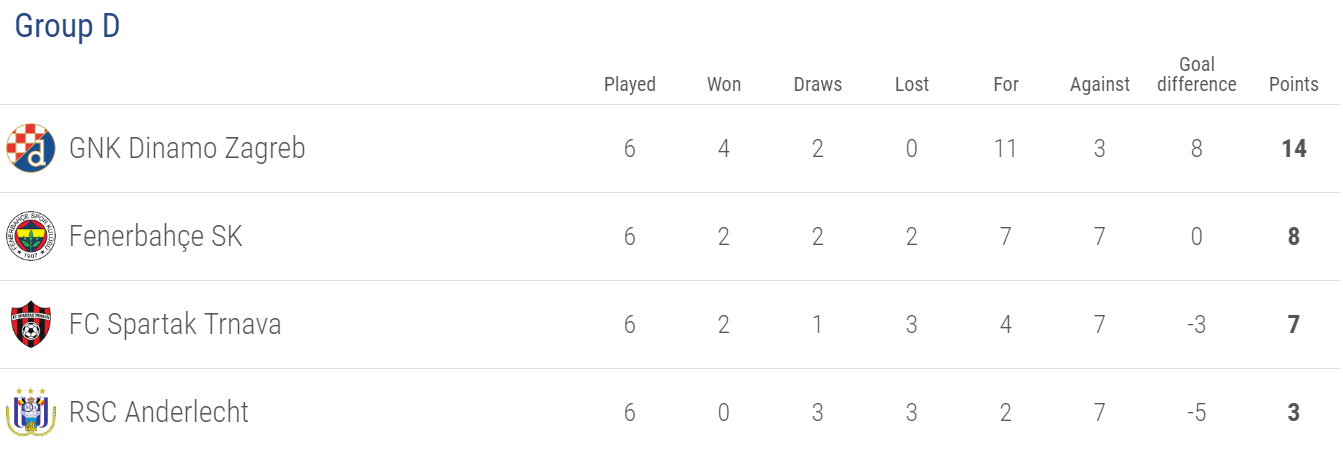Click the Won column header
Image resolution: width=1343 pixels, height=464 pixels.
[724, 85]
